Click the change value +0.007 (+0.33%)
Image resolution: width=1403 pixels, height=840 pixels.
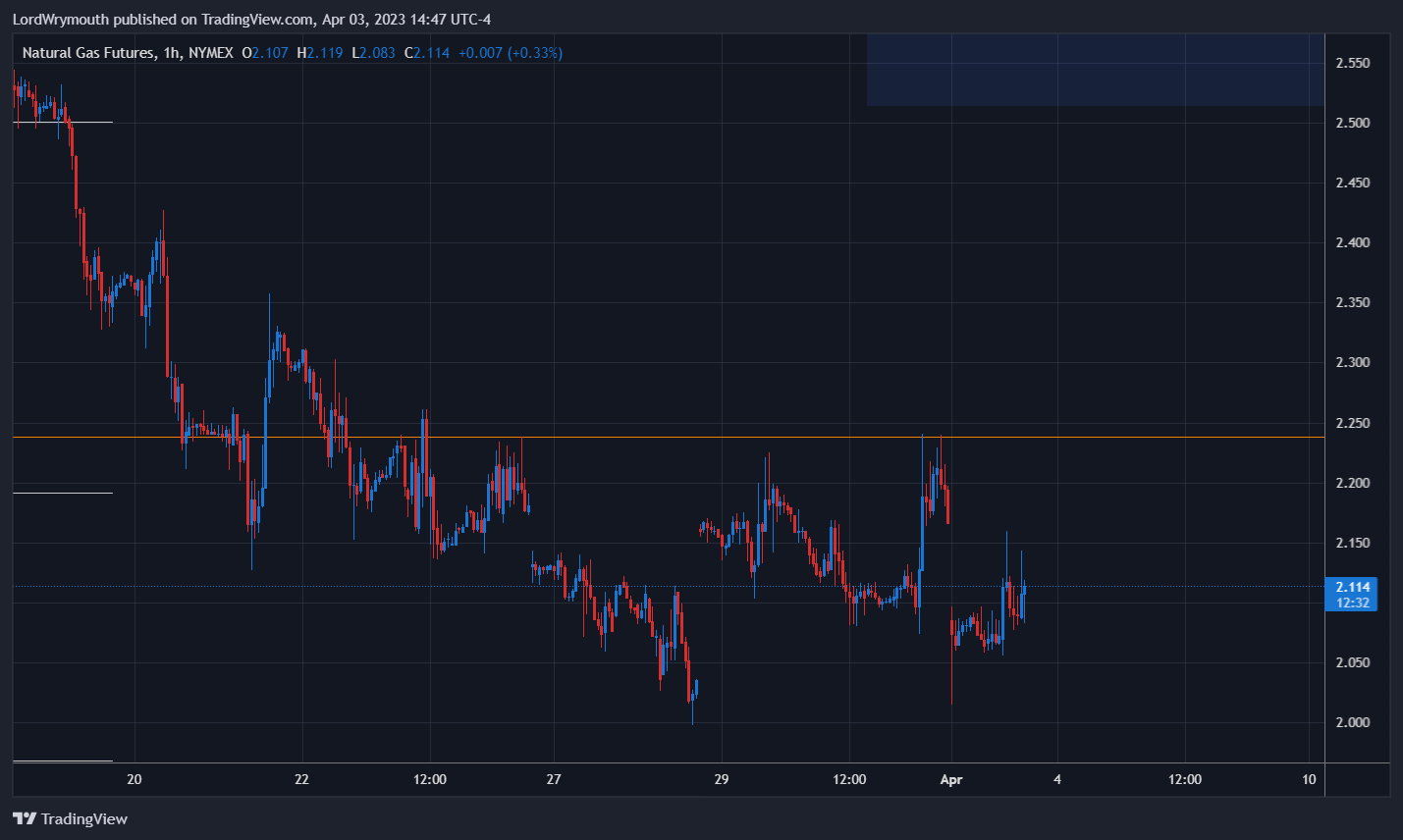[511, 53]
